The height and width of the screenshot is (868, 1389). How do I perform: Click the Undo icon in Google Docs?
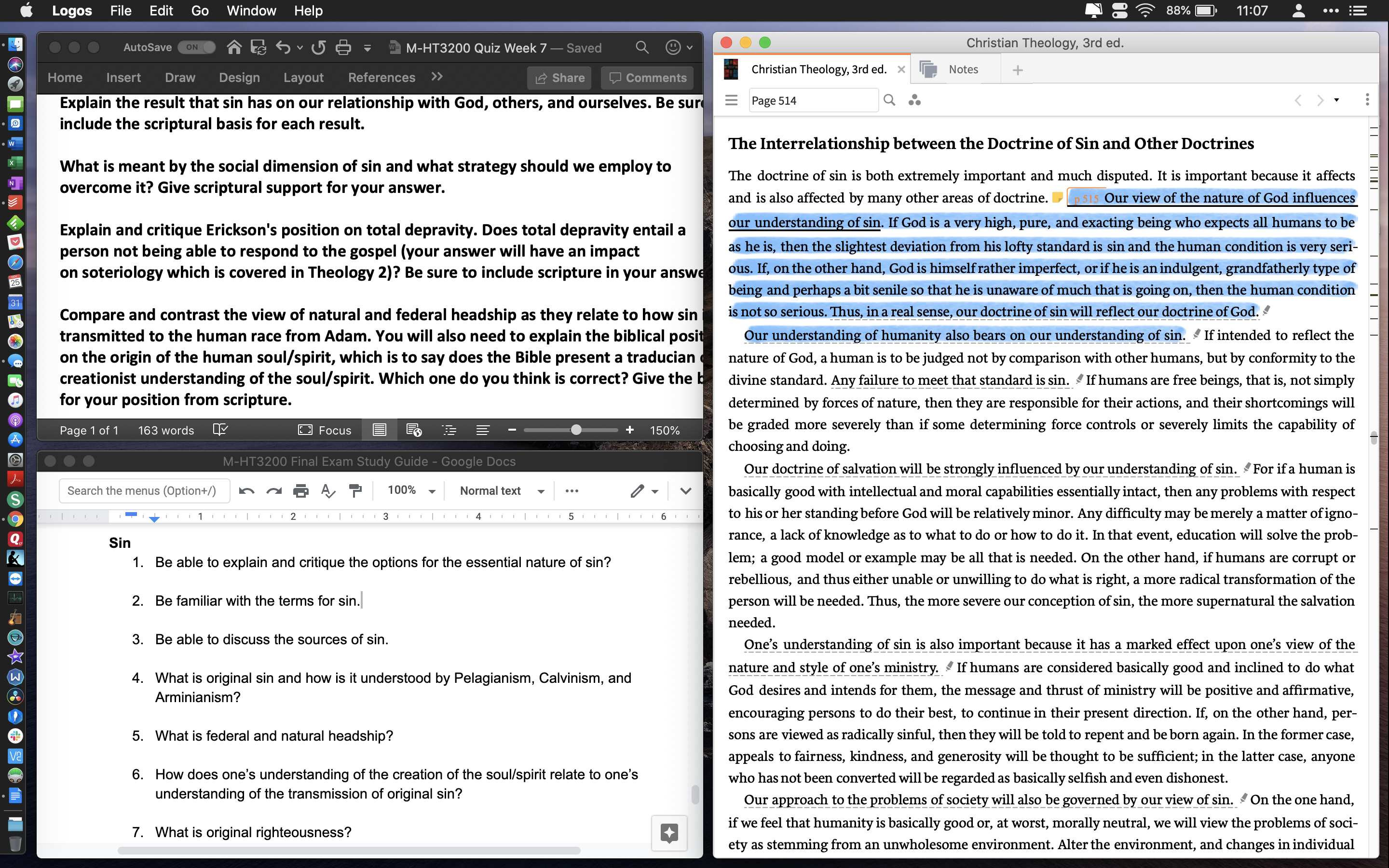pyautogui.click(x=246, y=491)
